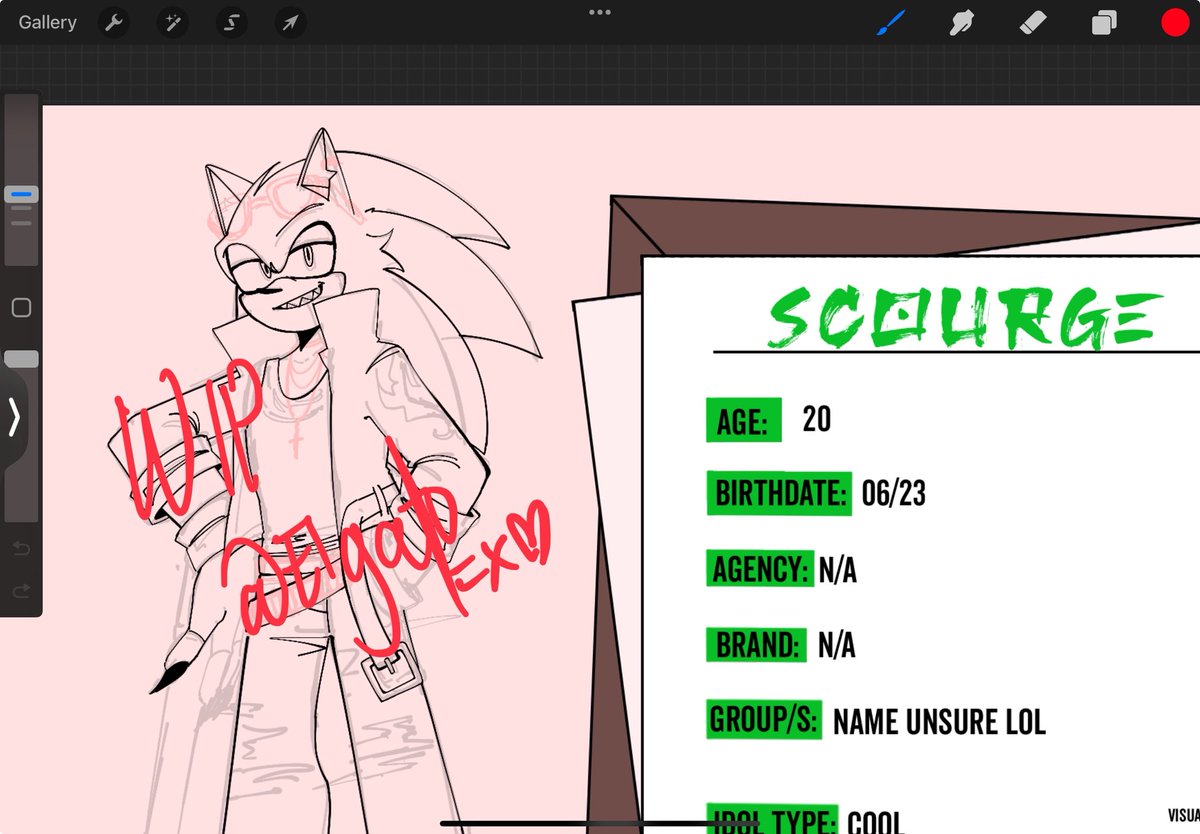Click the brush size slider handle
This screenshot has width=1200, height=834.
(21, 194)
